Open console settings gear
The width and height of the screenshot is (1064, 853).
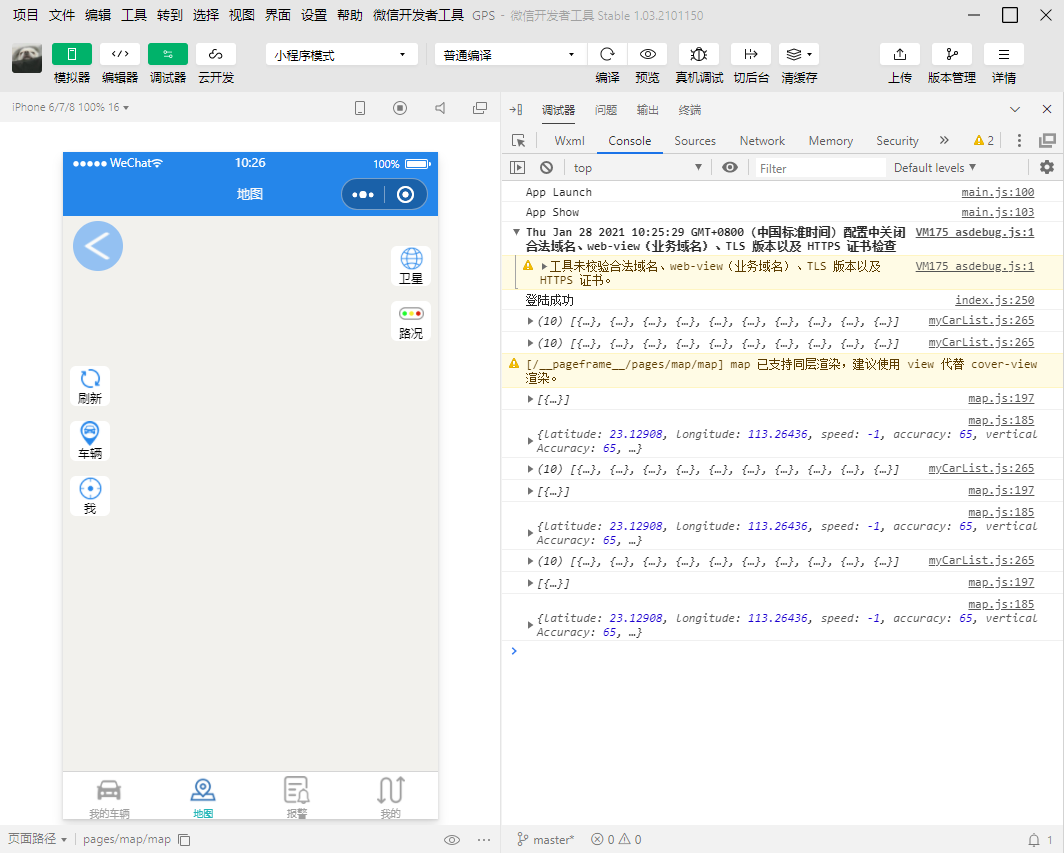click(x=1047, y=167)
